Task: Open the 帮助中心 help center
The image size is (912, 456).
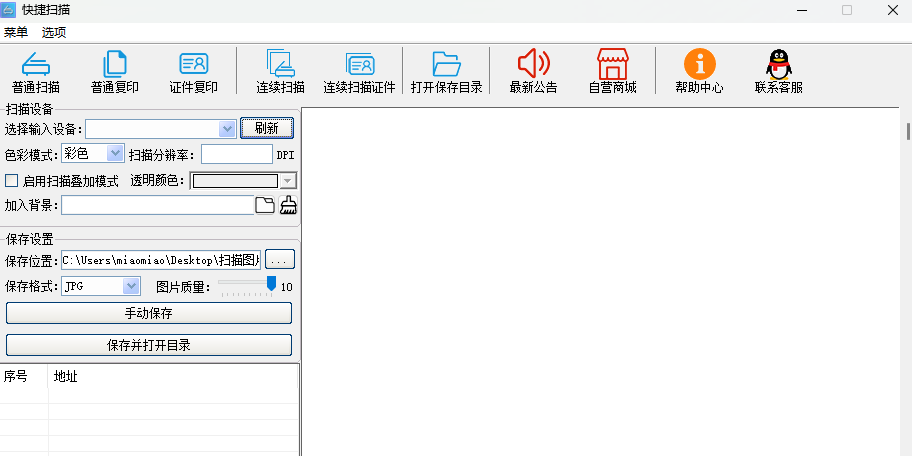Action: point(699,66)
